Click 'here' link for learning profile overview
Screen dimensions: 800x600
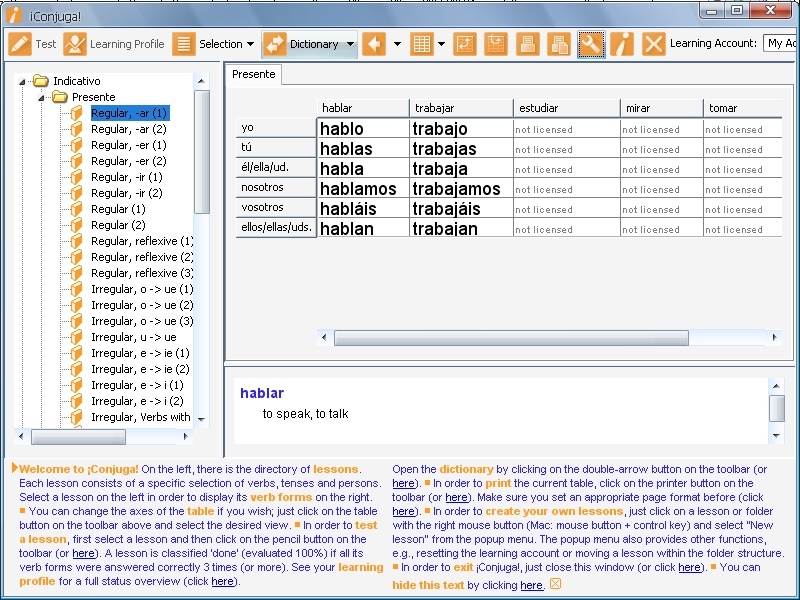point(222,581)
